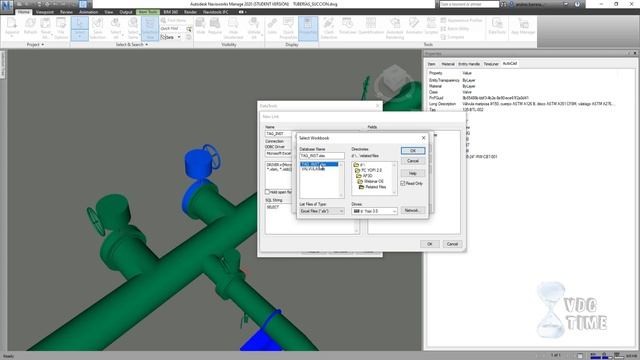Click Cancel in the New Link dialog
The width and height of the screenshot is (640, 360).
[452, 244]
